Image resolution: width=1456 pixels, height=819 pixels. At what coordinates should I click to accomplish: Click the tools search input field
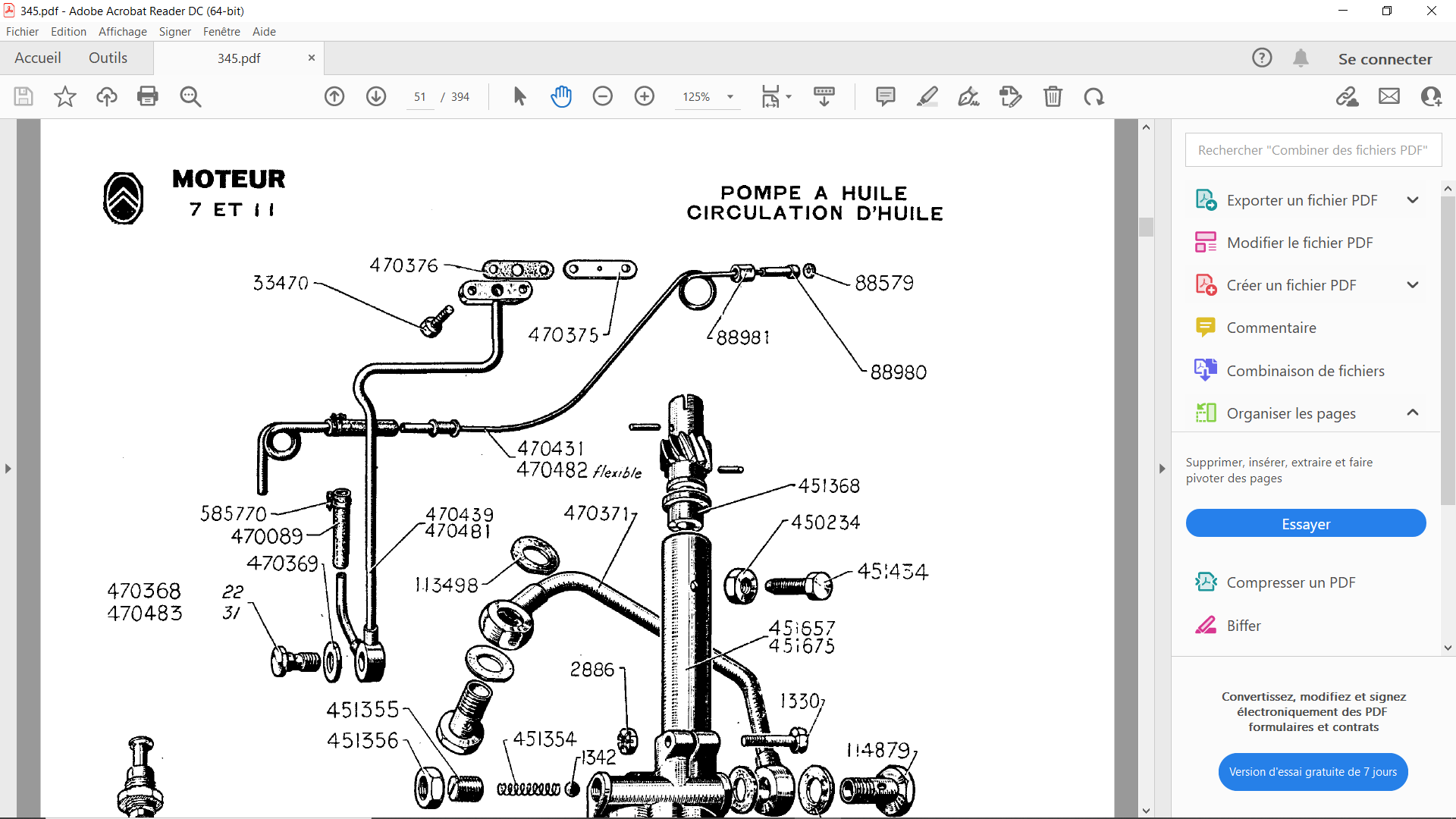(x=1313, y=150)
